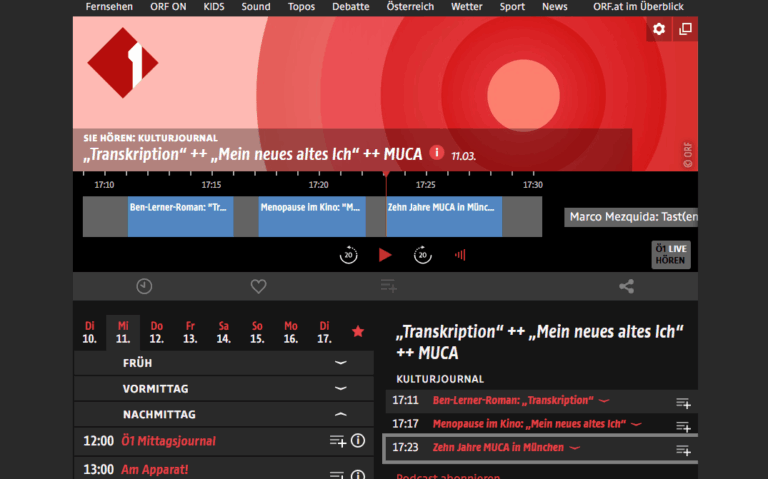The width and height of the screenshot is (768, 479).
Task: Click the Menopause im Kino timeline segment
Action: click(312, 216)
